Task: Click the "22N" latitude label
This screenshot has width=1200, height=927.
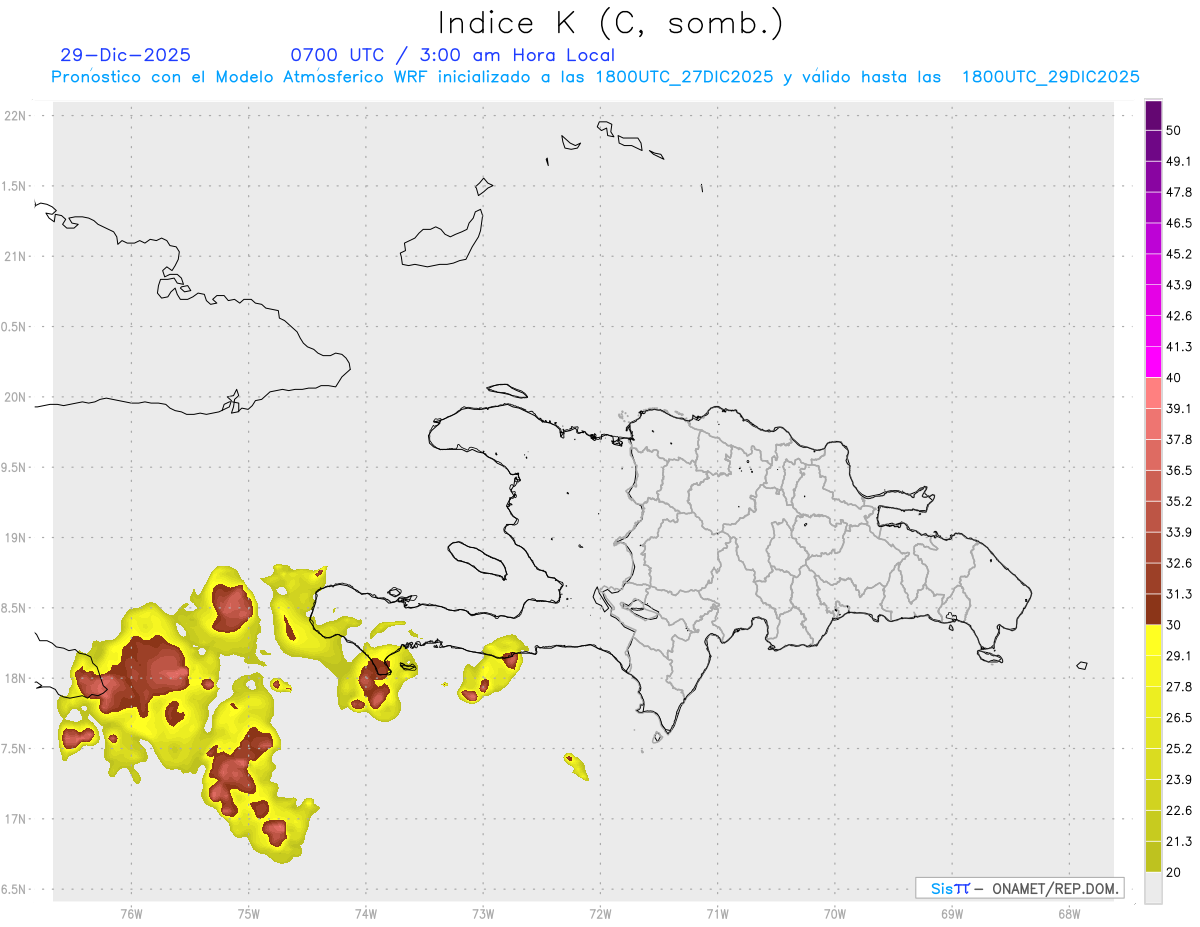Action: click(16, 116)
